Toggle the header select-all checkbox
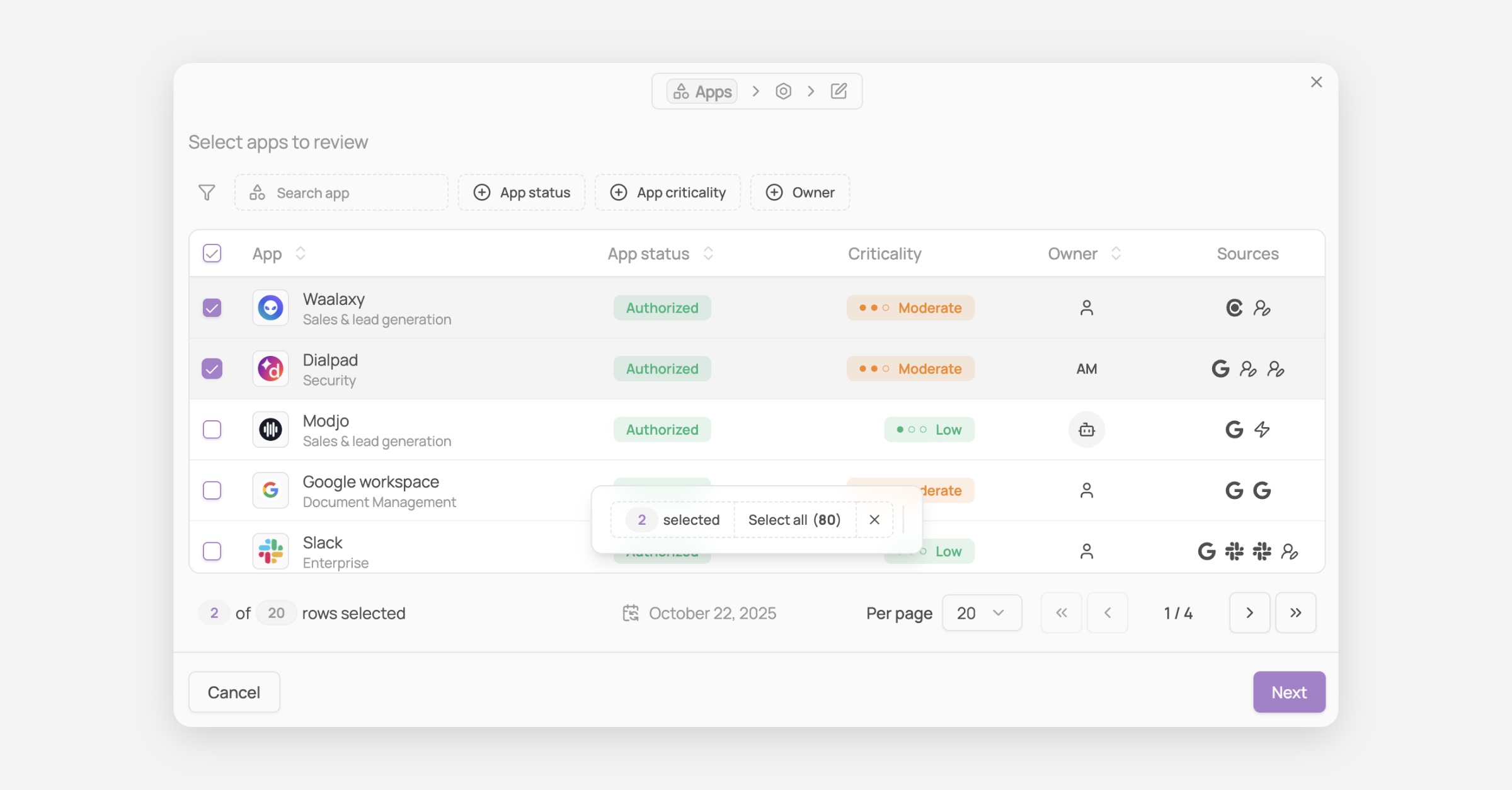Screen dimensions: 1512x790 [212, 253]
